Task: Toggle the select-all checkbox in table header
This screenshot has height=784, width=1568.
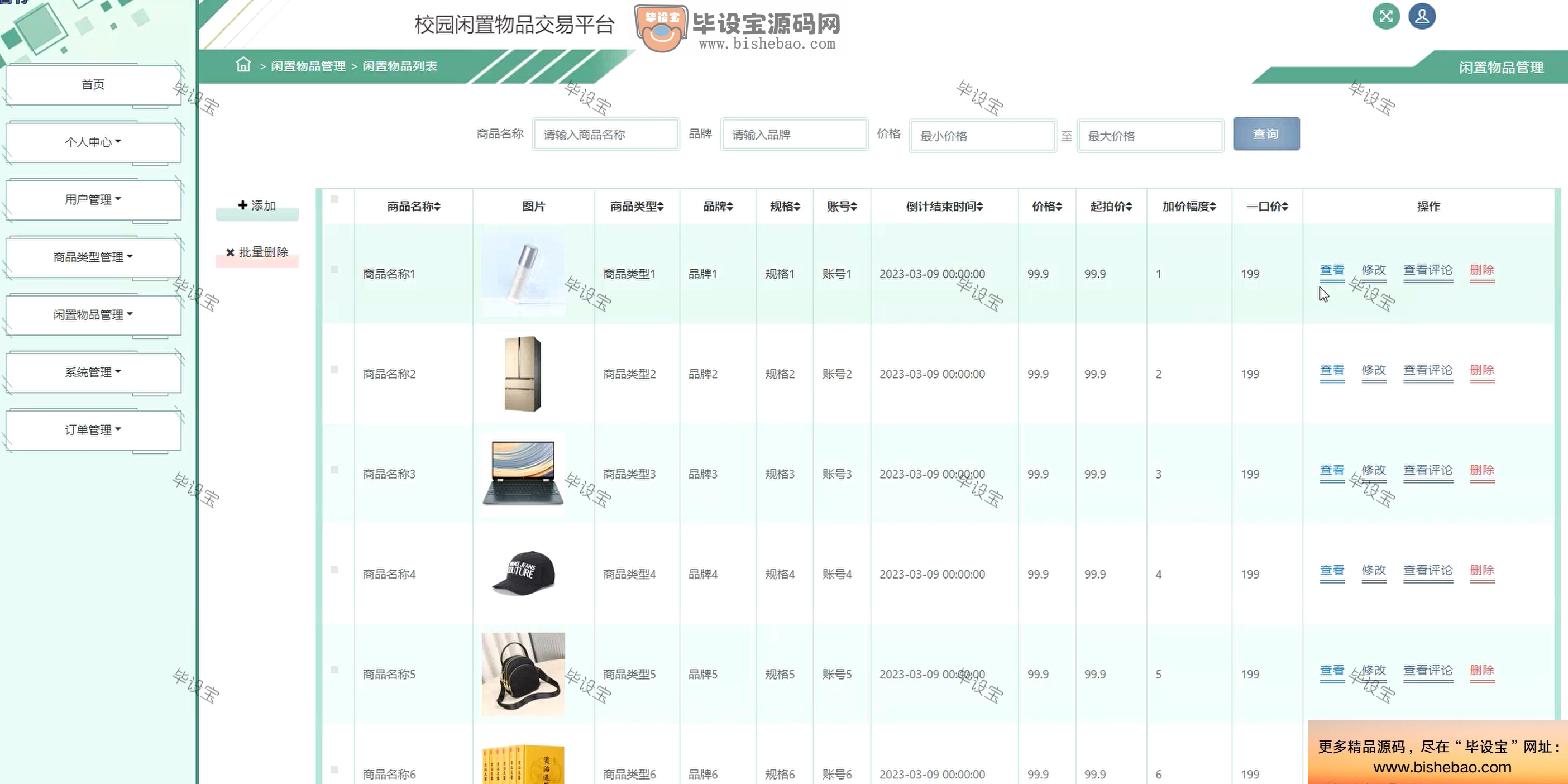Action: click(x=334, y=199)
